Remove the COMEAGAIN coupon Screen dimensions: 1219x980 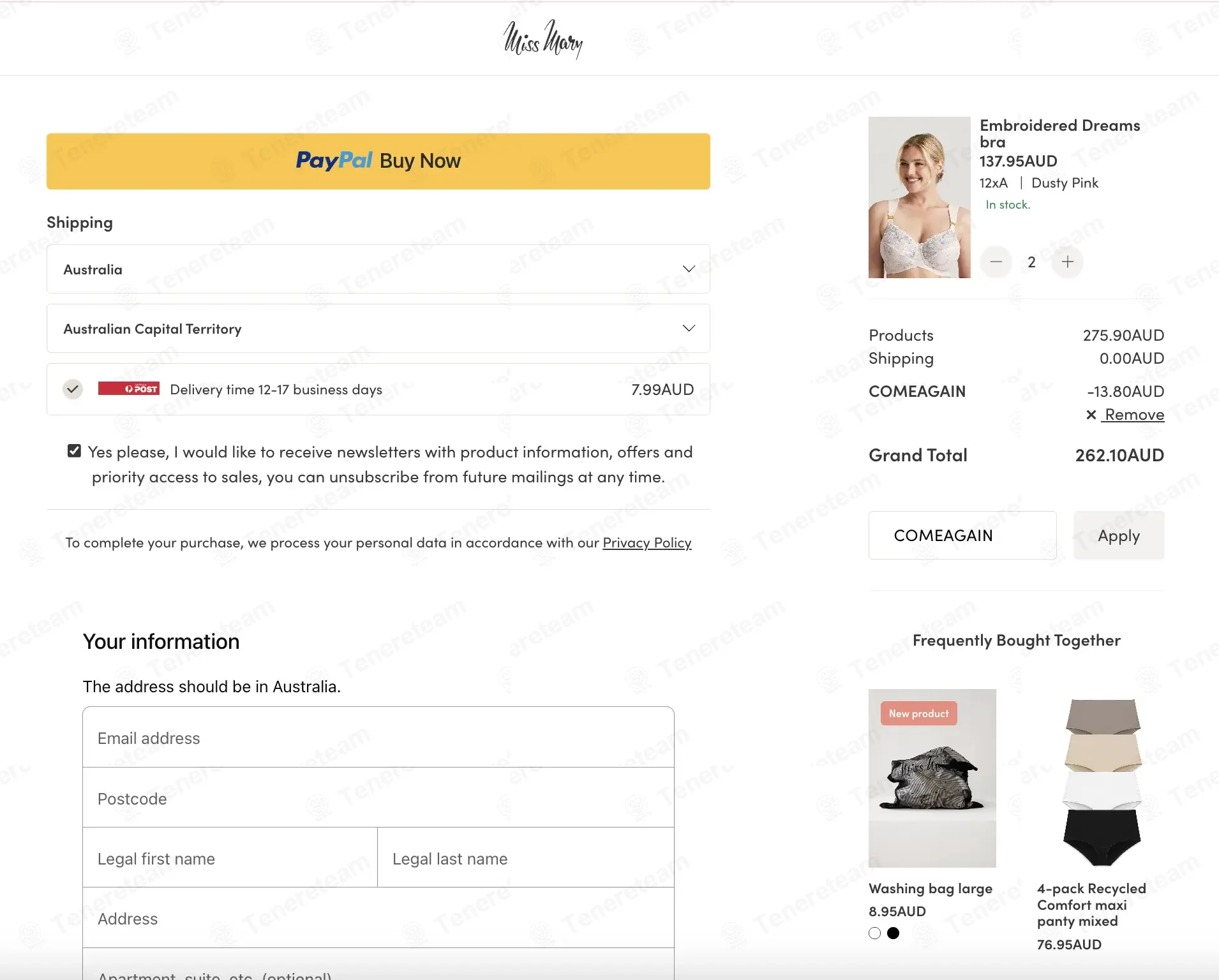[1134, 415]
